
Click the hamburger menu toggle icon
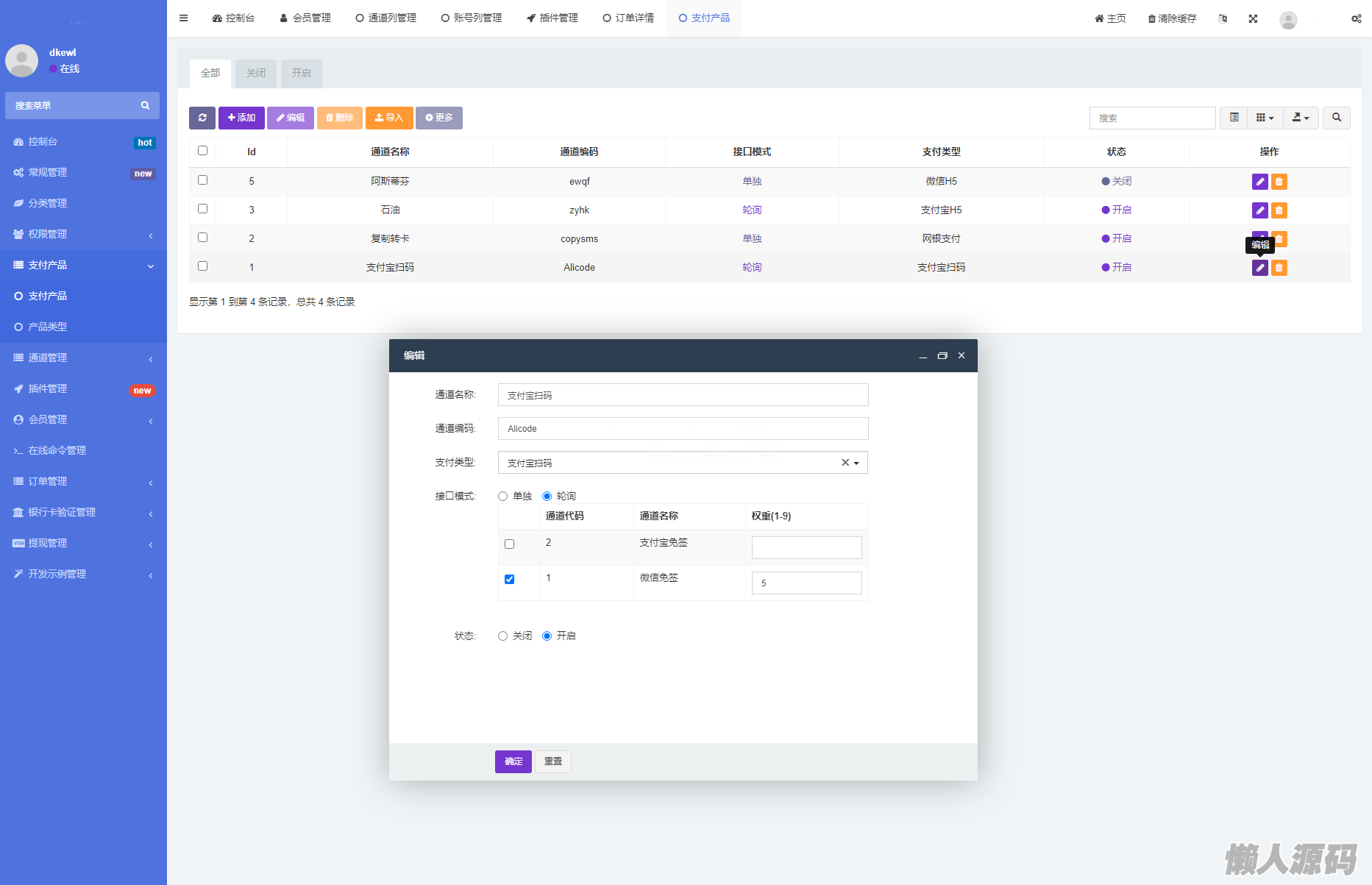(184, 18)
